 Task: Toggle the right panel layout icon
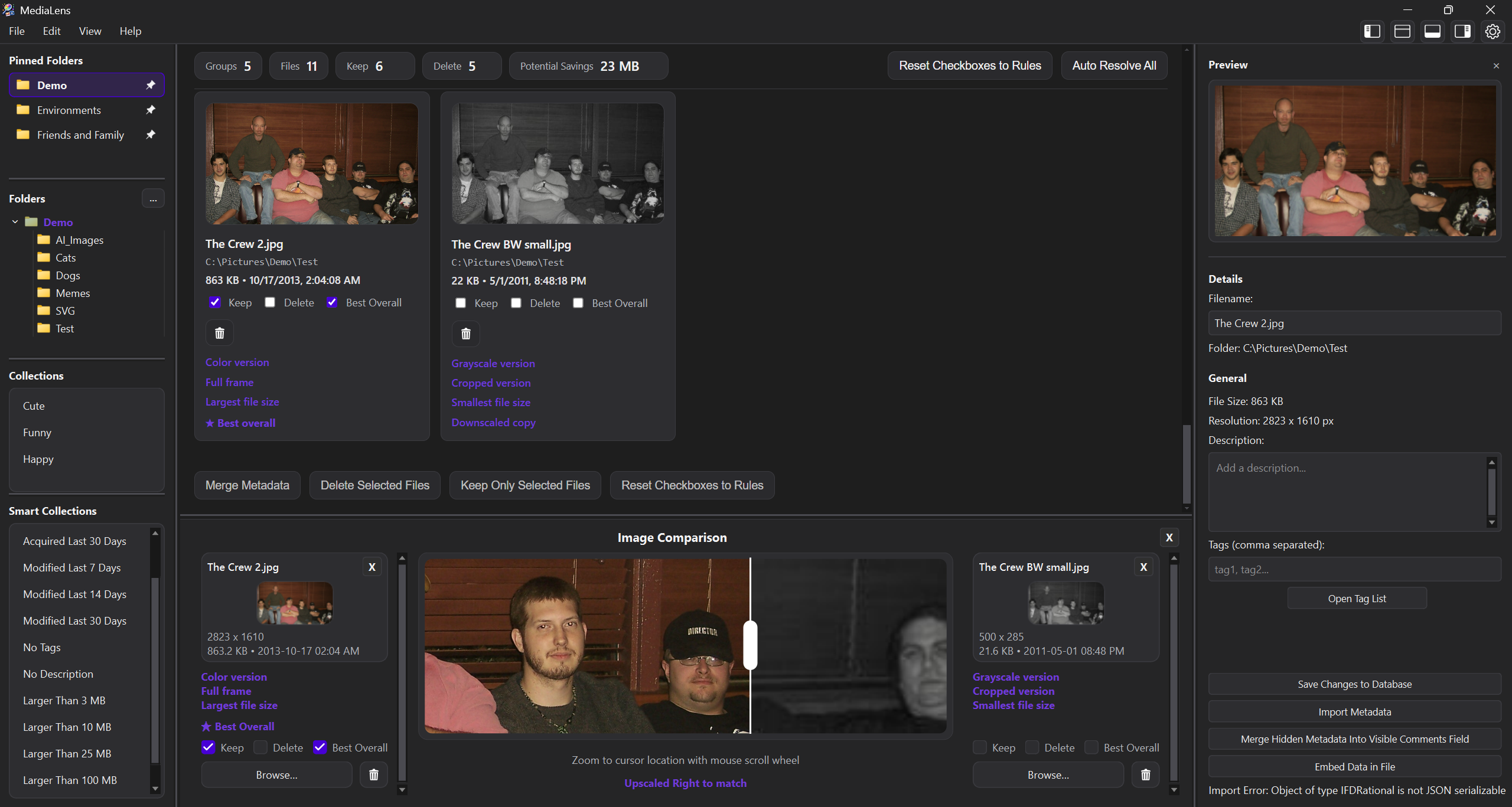1462,31
